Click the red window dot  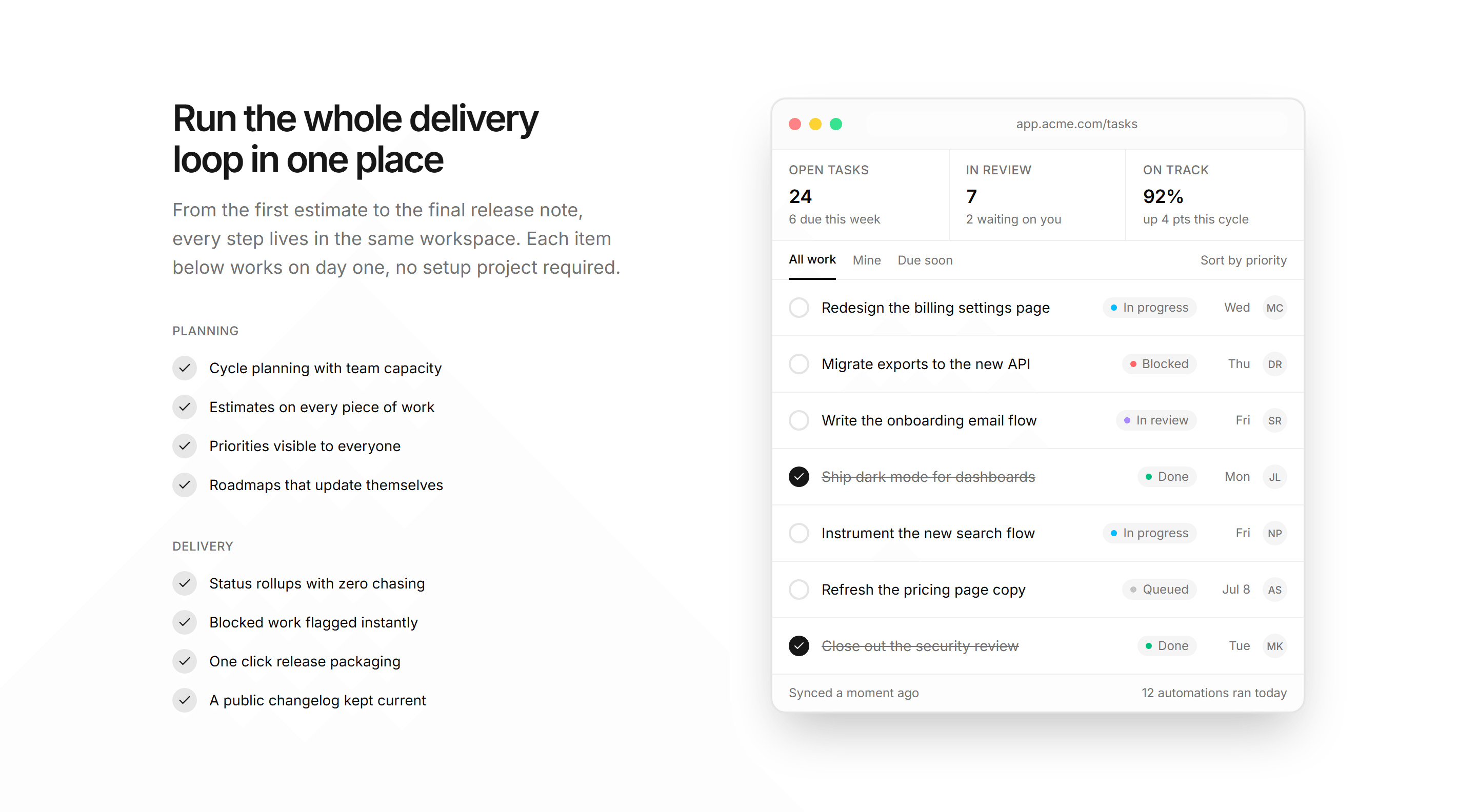795,124
